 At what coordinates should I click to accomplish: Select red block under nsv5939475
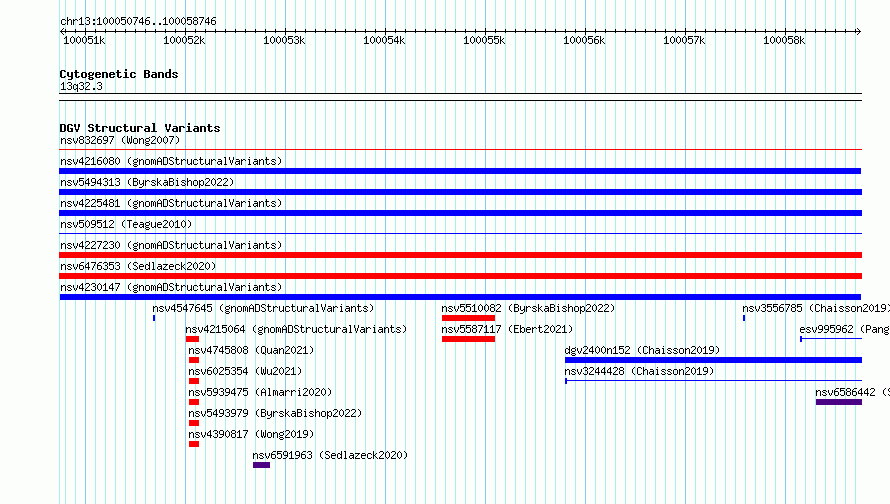[194, 402]
